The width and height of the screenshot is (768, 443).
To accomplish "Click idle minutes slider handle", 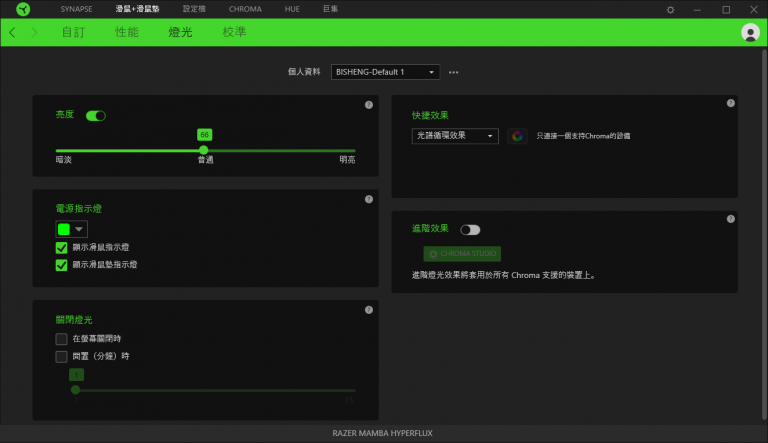I will [x=75, y=390].
